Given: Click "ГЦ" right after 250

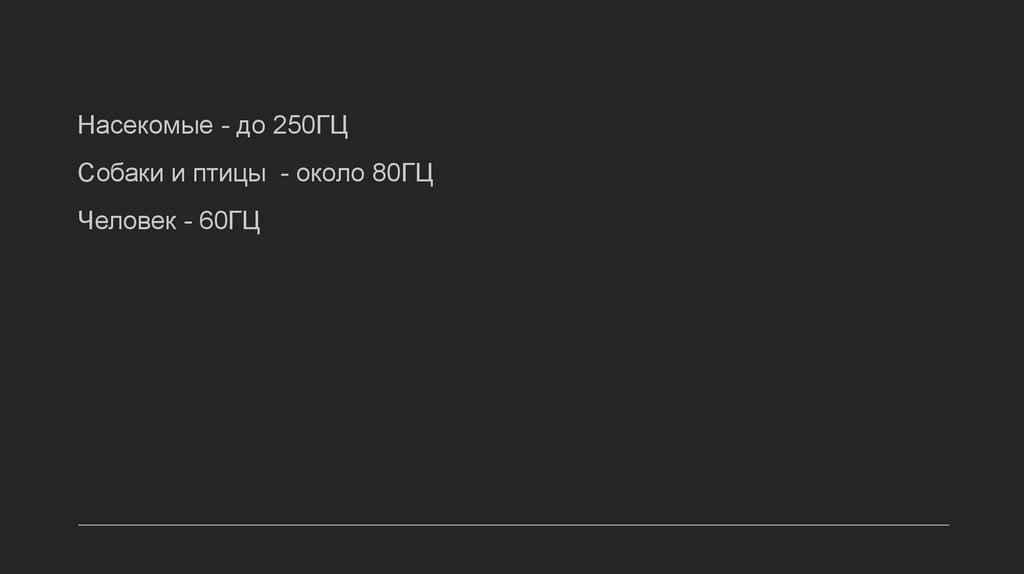Looking at the screenshot, I should coord(331,127).
